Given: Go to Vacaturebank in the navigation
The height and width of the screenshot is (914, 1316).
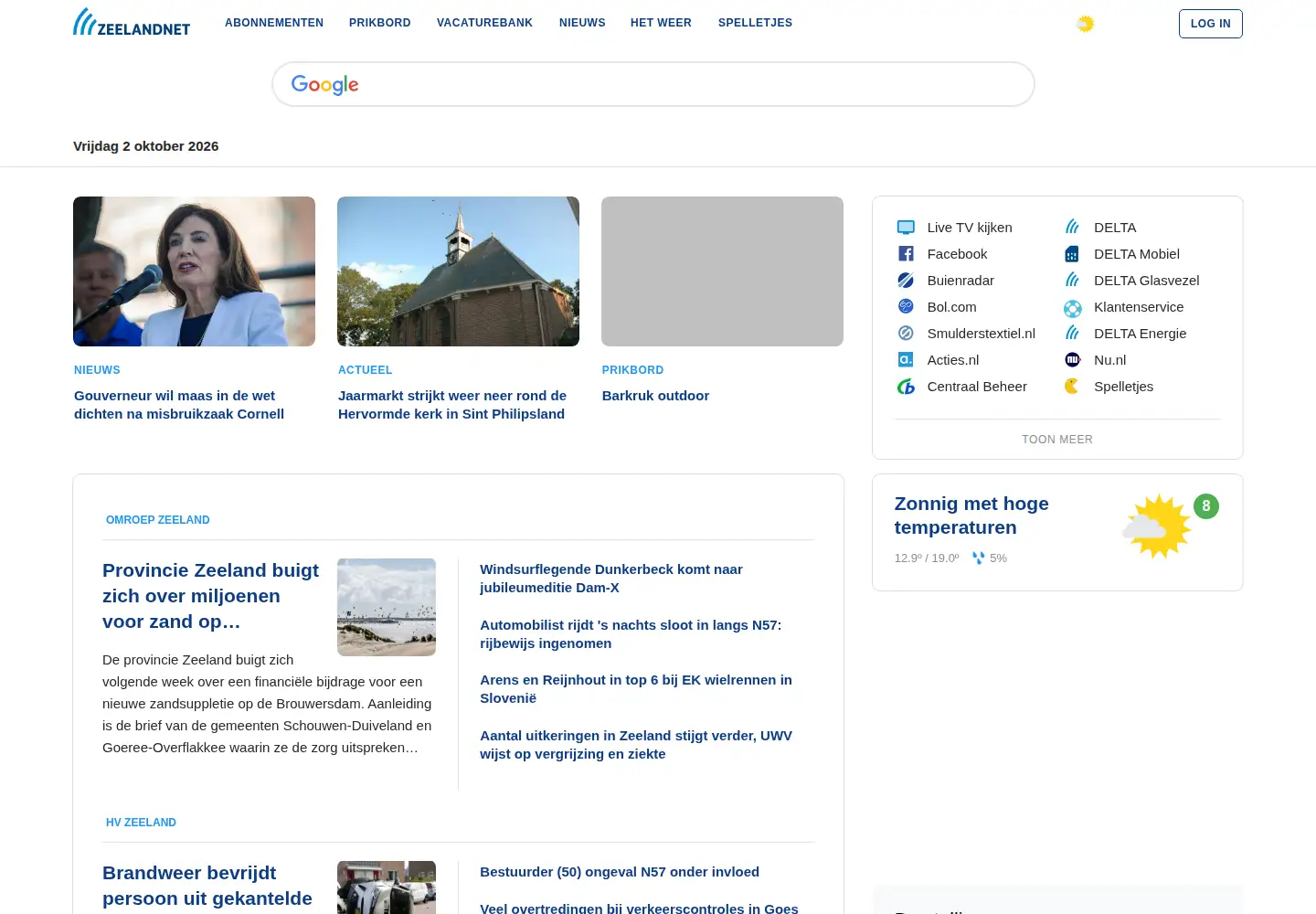Looking at the screenshot, I should [484, 23].
